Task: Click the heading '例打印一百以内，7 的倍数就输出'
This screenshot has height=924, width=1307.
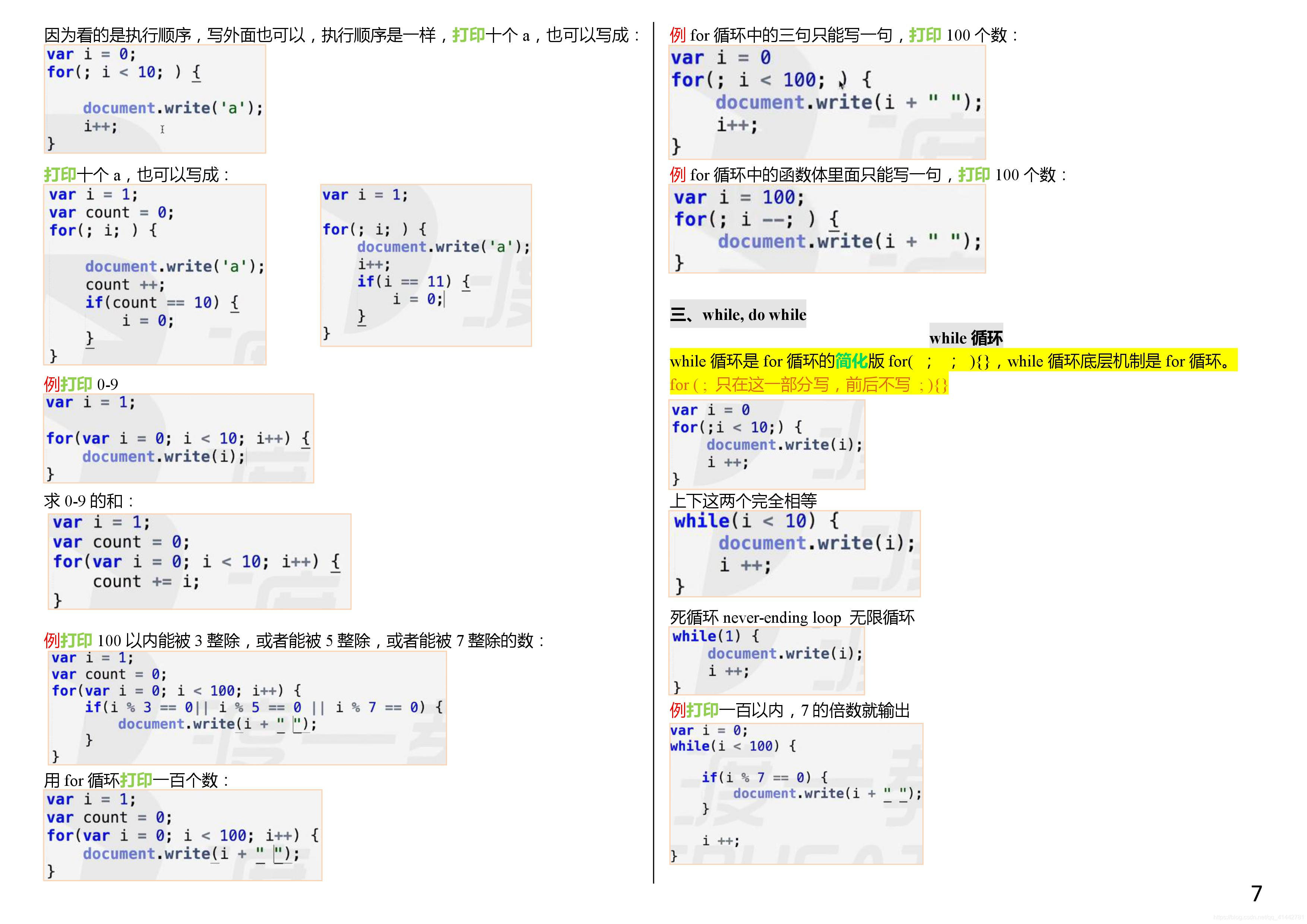Action: click(789, 710)
